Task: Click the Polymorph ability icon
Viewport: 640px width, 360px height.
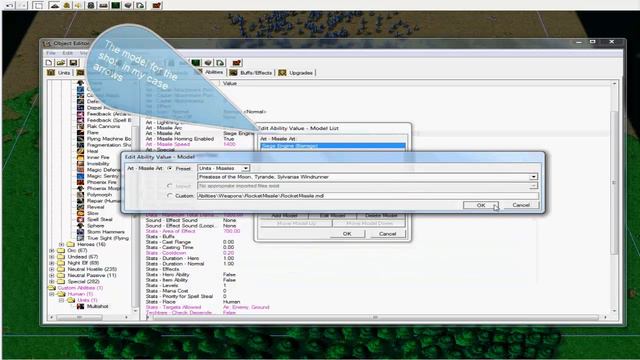Action: tap(80, 194)
